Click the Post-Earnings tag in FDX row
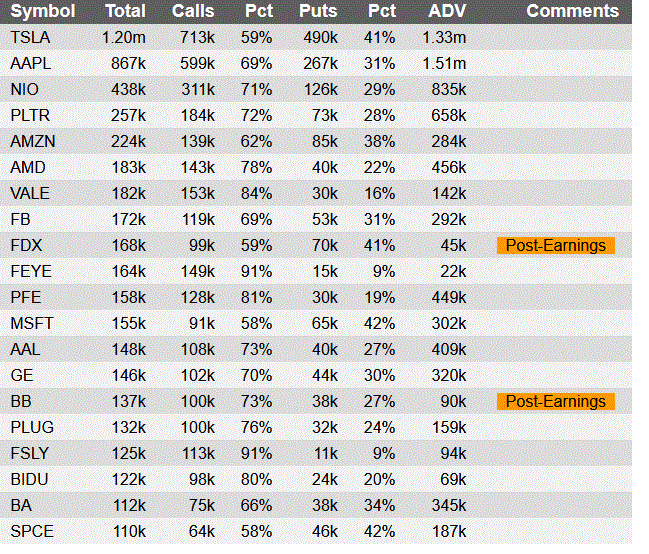Viewport: 649px width, 554px height. pyautogui.click(x=556, y=245)
